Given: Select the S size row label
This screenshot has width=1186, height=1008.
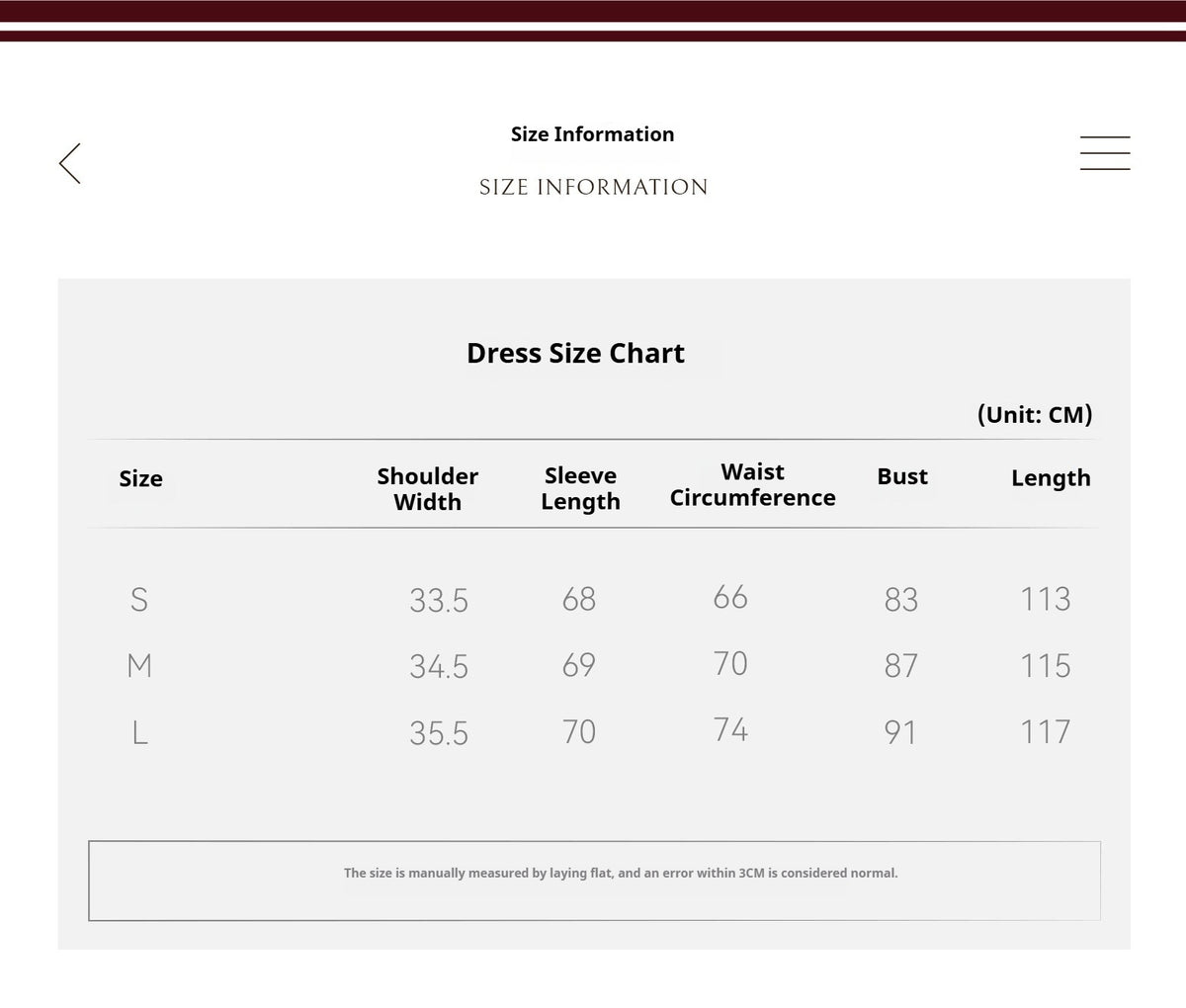Looking at the screenshot, I should coord(139,599).
